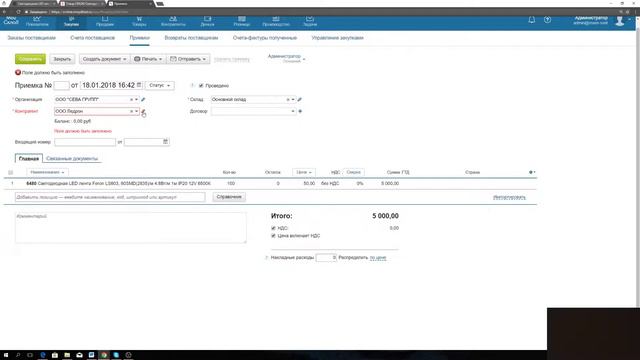Click the help question mark icon
The height and width of the screenshot is (360, 640).
[x=547, y=20]
